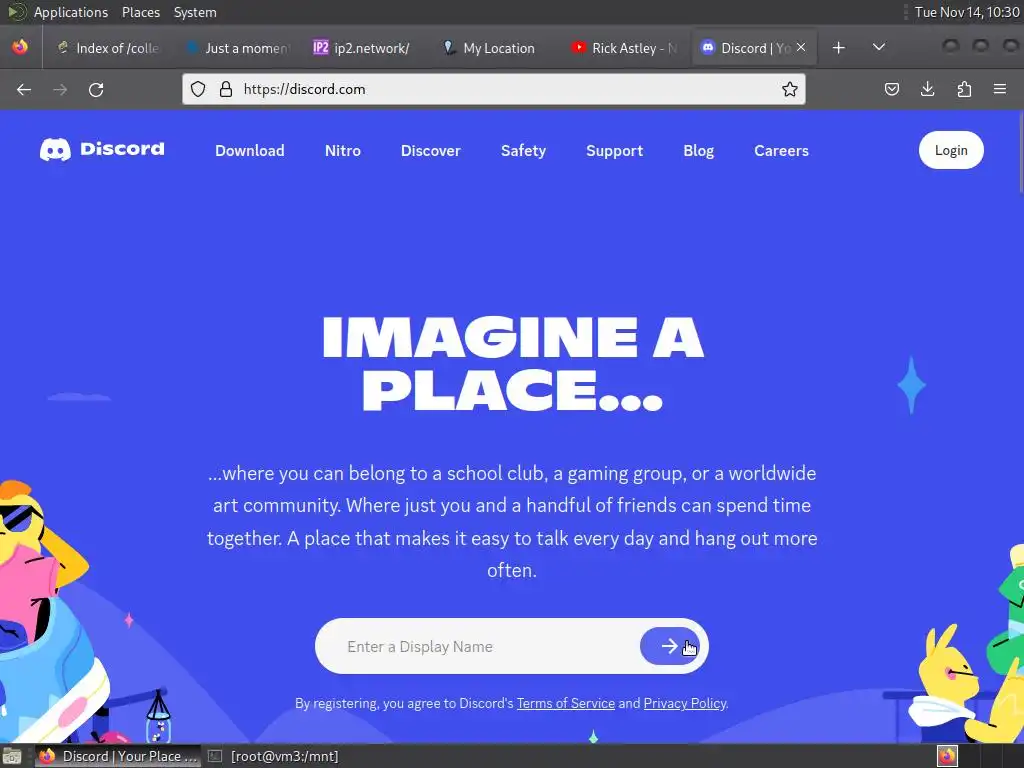This screenshot has width=1024, height=768.
Task: Click the white Login button
Action: coord(951,150)
